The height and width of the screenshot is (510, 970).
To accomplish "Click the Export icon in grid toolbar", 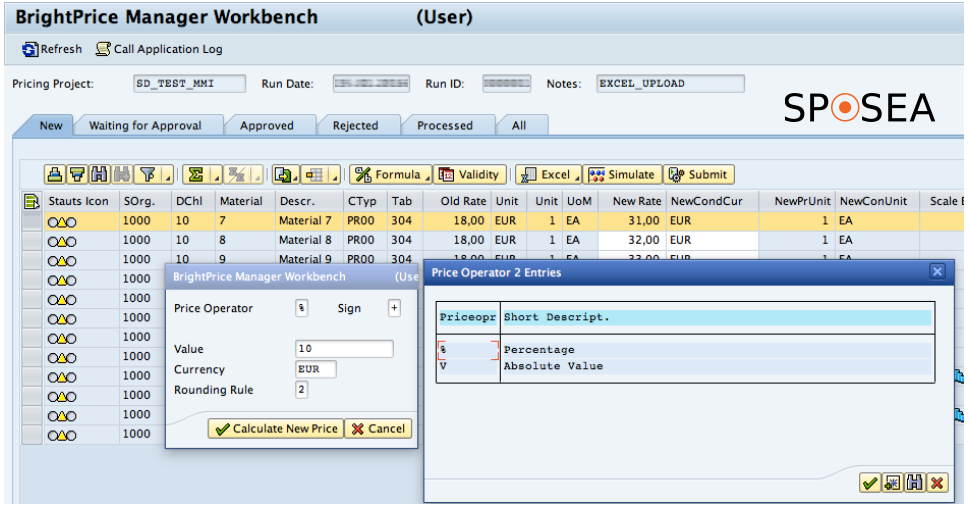I will [x=282, y=175].
